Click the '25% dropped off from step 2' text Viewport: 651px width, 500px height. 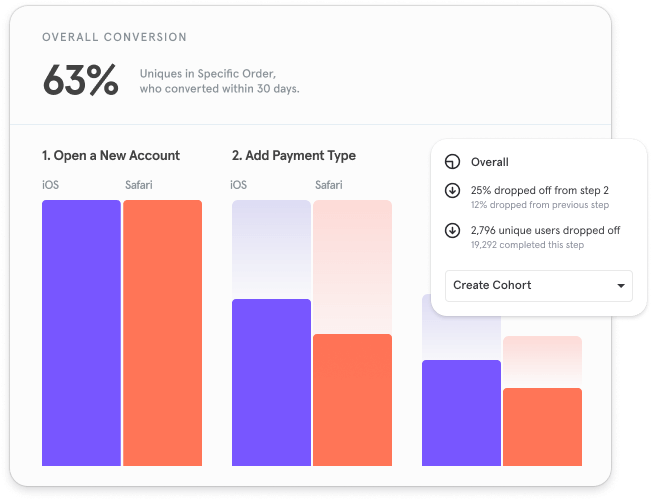click(x=539, y=190)
